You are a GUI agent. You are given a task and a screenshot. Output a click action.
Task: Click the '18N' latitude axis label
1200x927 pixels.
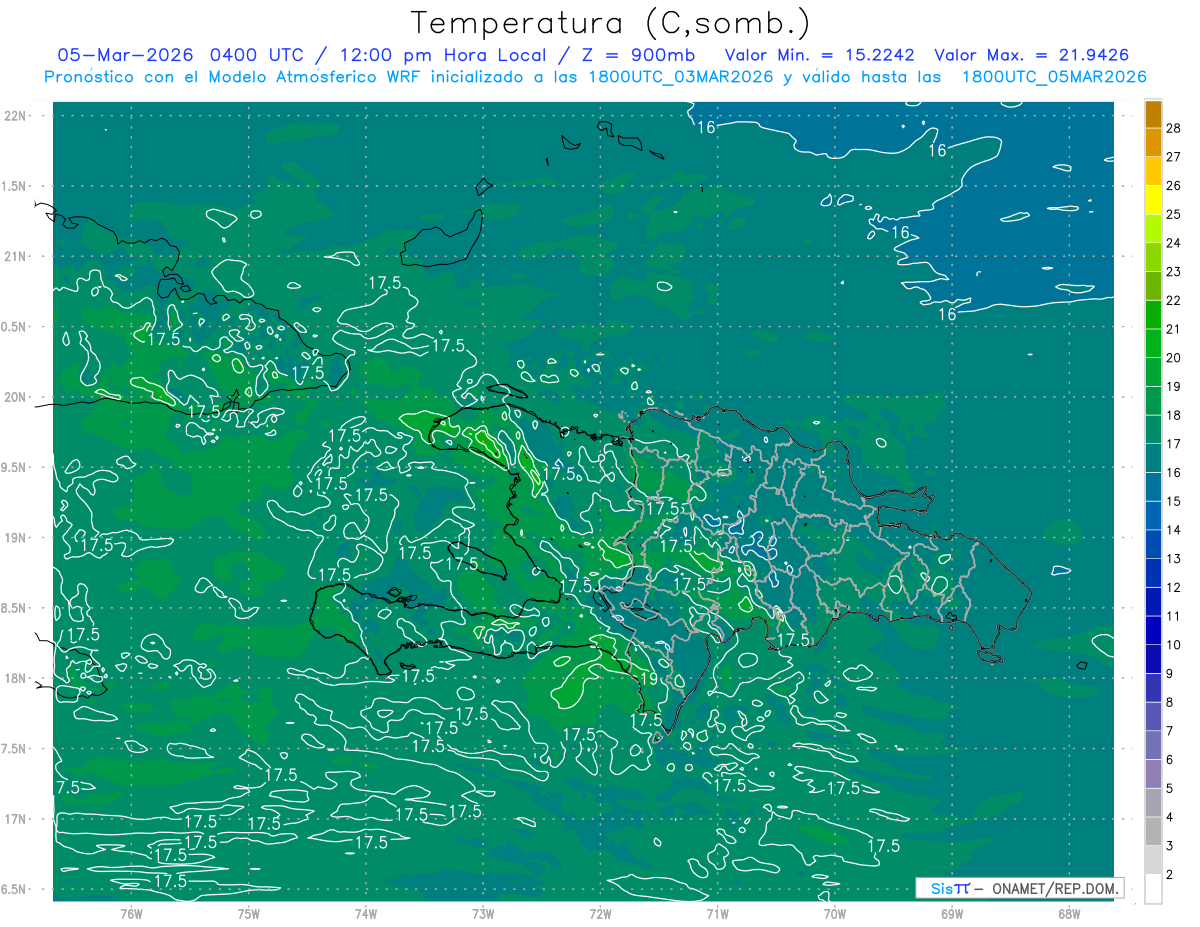tap(16, 678)
